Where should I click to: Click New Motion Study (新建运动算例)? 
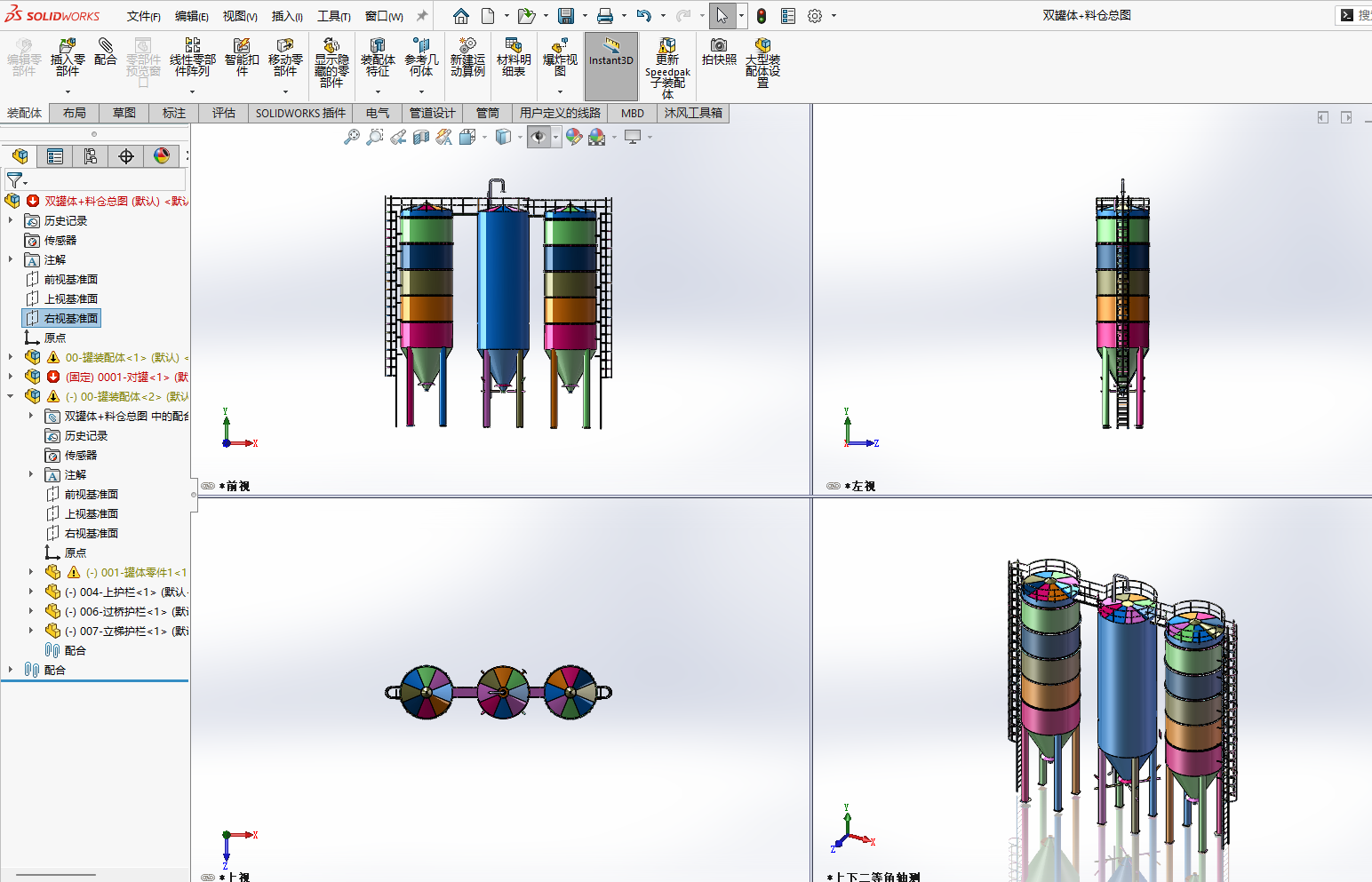467,57
